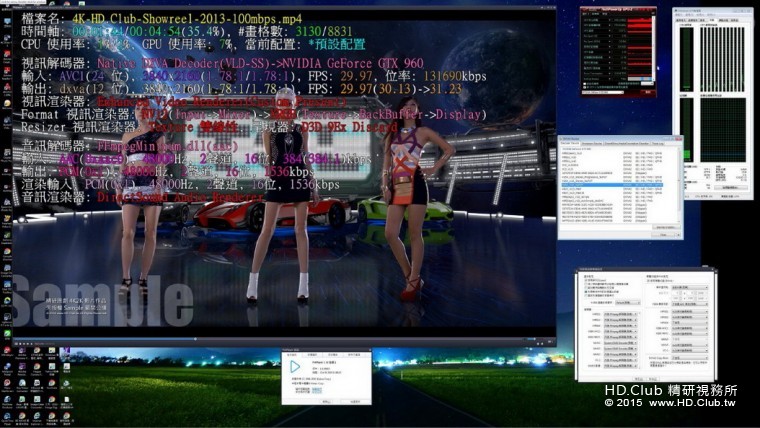This screenshot has height=428, width=760.
Task: Switch to the fourth PotPlayer About dialog tab
Action: point(354,355)
